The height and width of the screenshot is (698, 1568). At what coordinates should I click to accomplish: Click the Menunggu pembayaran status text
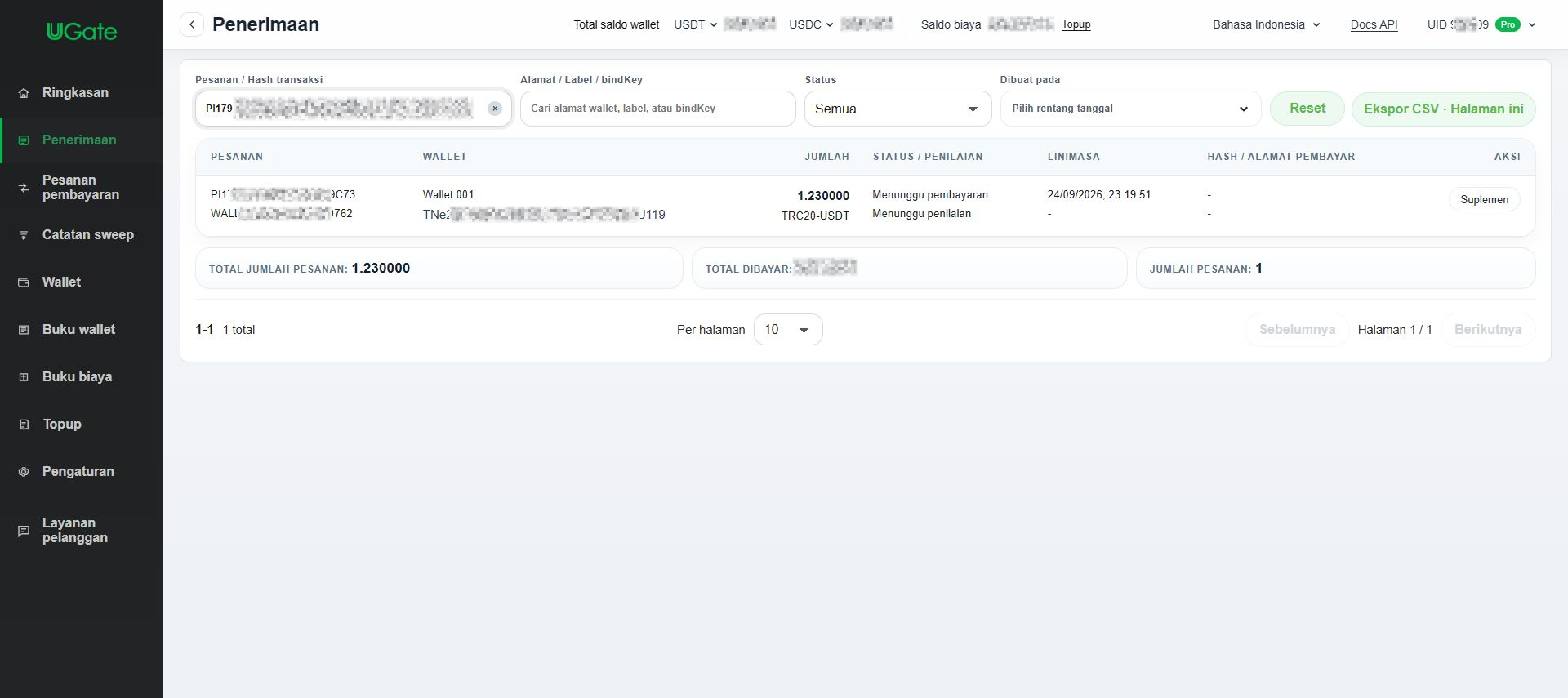click(x=930, y=195)
